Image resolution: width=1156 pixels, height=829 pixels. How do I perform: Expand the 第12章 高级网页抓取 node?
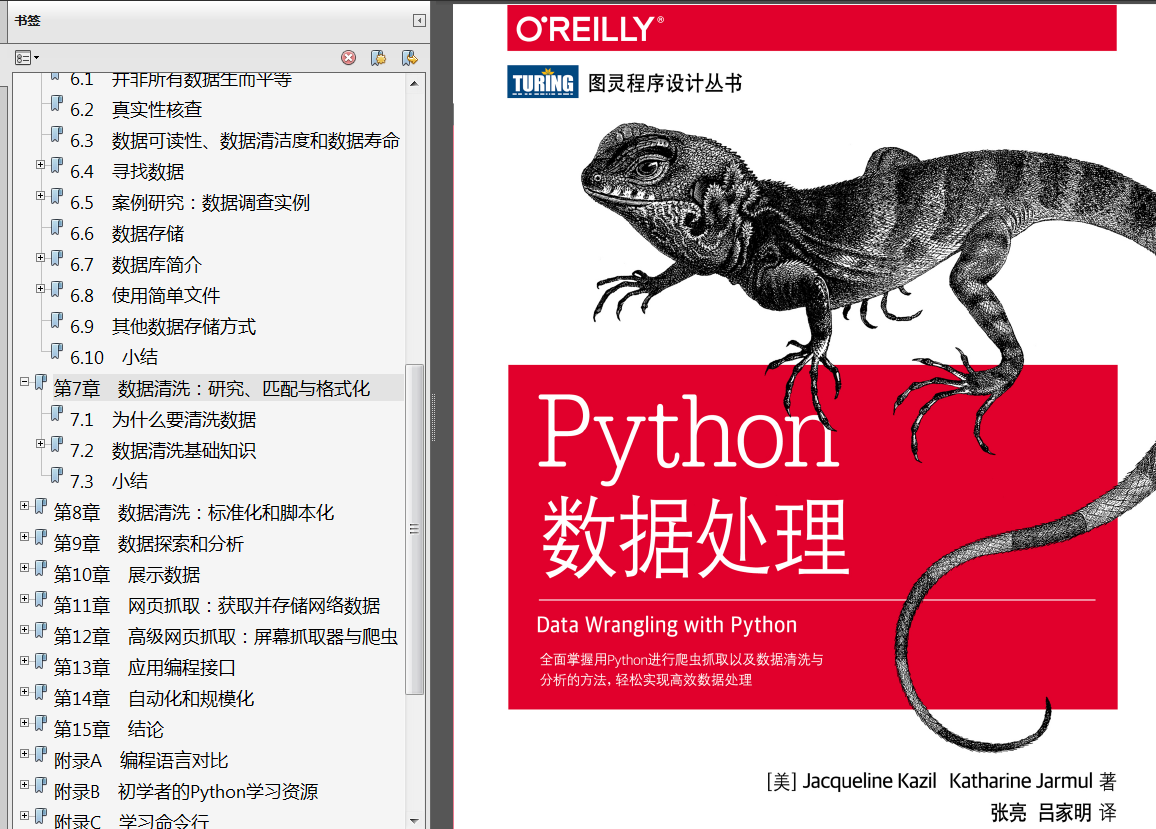(24, 629)
